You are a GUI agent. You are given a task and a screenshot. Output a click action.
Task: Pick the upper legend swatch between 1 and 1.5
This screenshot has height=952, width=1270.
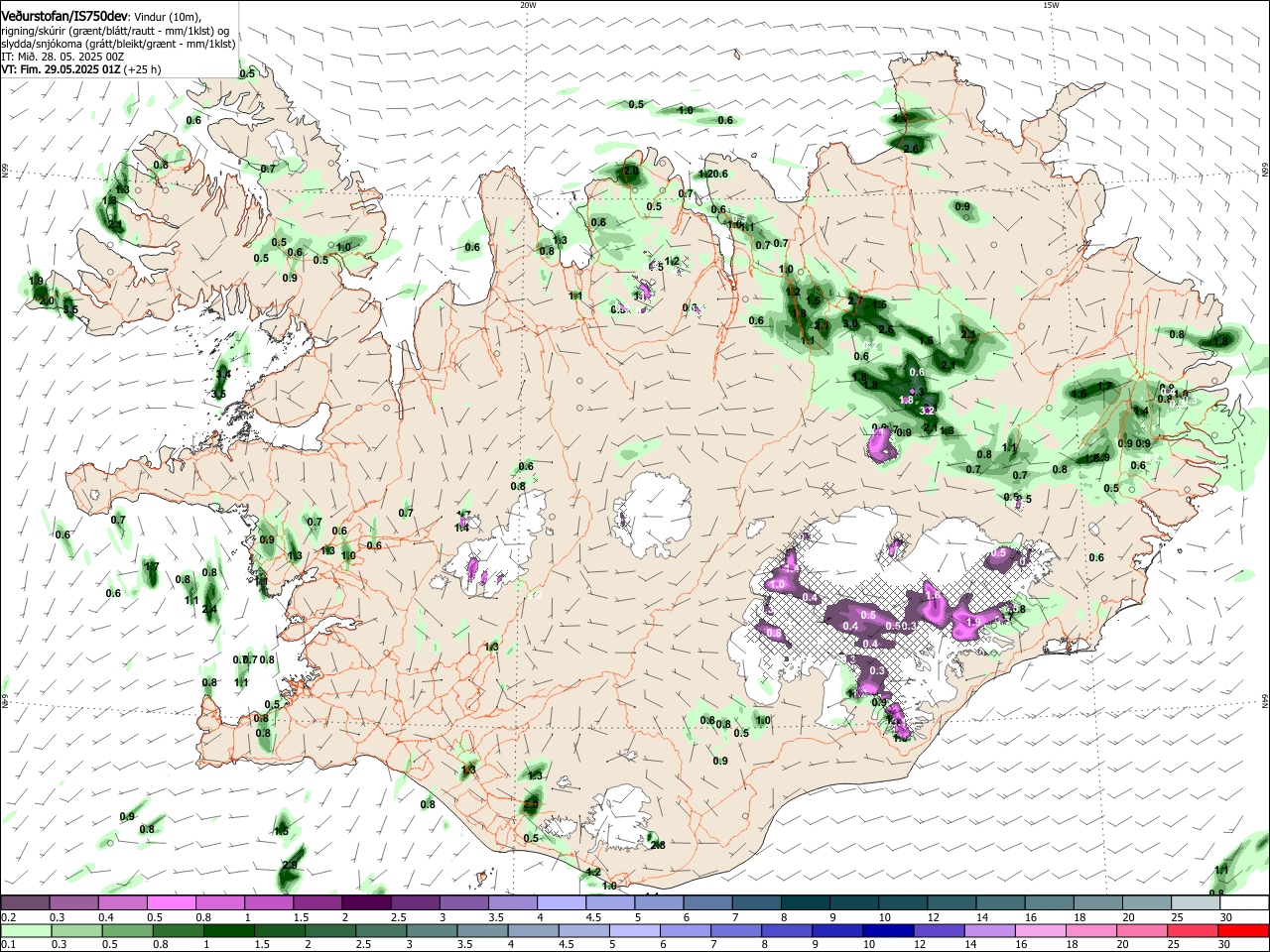[268, 902]
